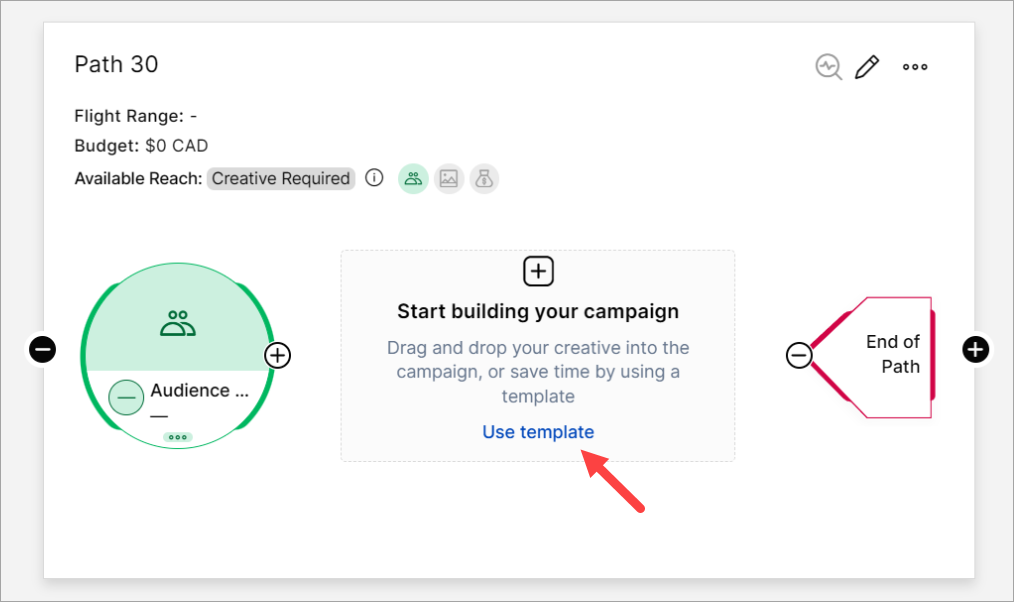Click the black plus button right of End of Path
Image resolution: width=1014 pixels, height=602 pixels.
(976, 349)
